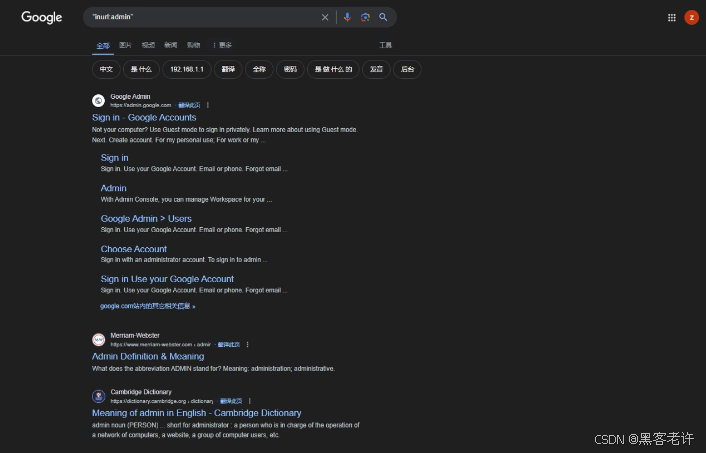Translate the Merriam-Webster page link
The image size is (706, 453).
[x=229, y=344]
